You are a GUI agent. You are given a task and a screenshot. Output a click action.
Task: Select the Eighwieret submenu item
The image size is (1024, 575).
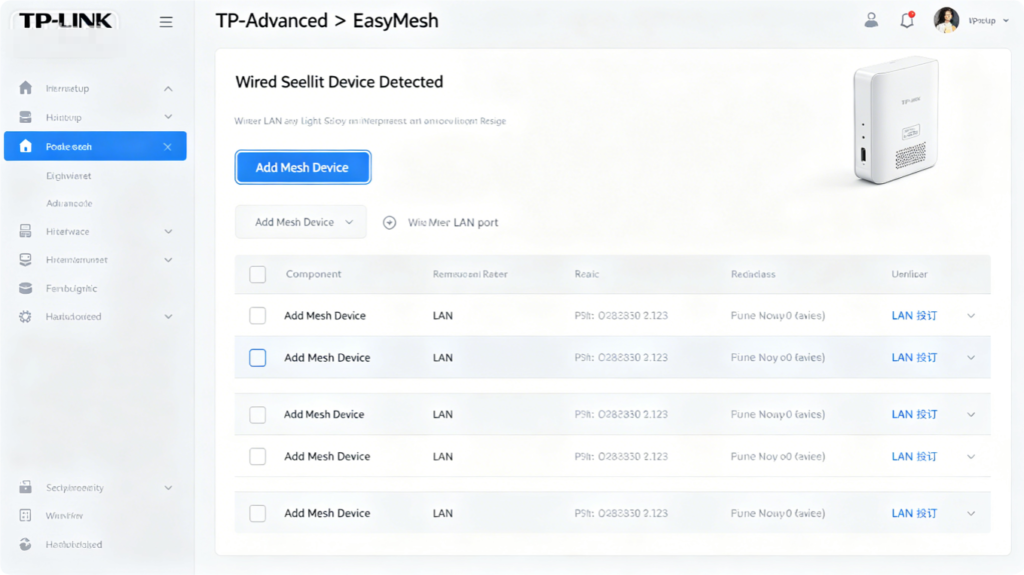pyautogui.click(x=69, y=176)
